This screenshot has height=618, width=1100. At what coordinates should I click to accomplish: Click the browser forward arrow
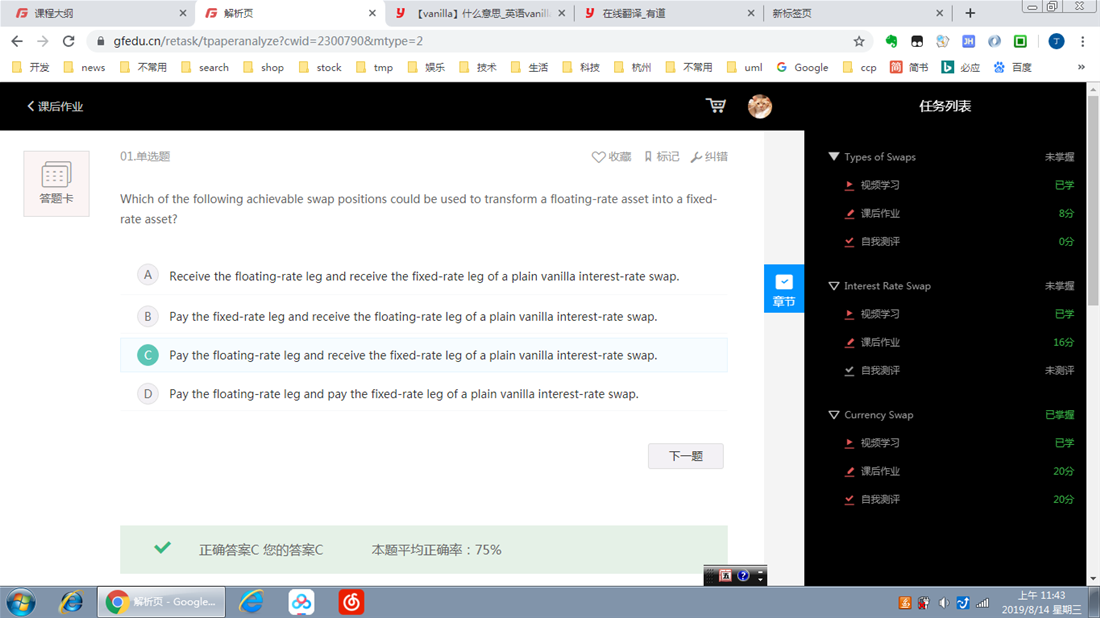coord(43,41)
